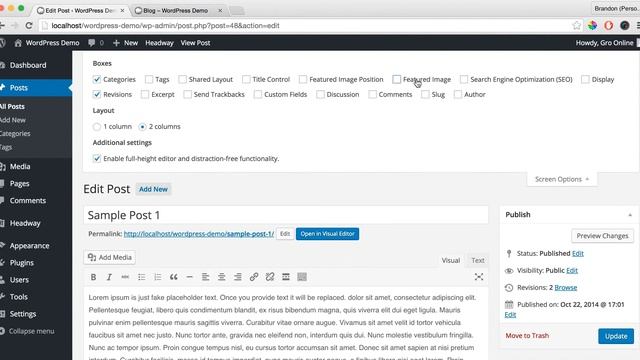640x360 pixels.
Task: Click Preview Changes button
Action: point(602,236)
